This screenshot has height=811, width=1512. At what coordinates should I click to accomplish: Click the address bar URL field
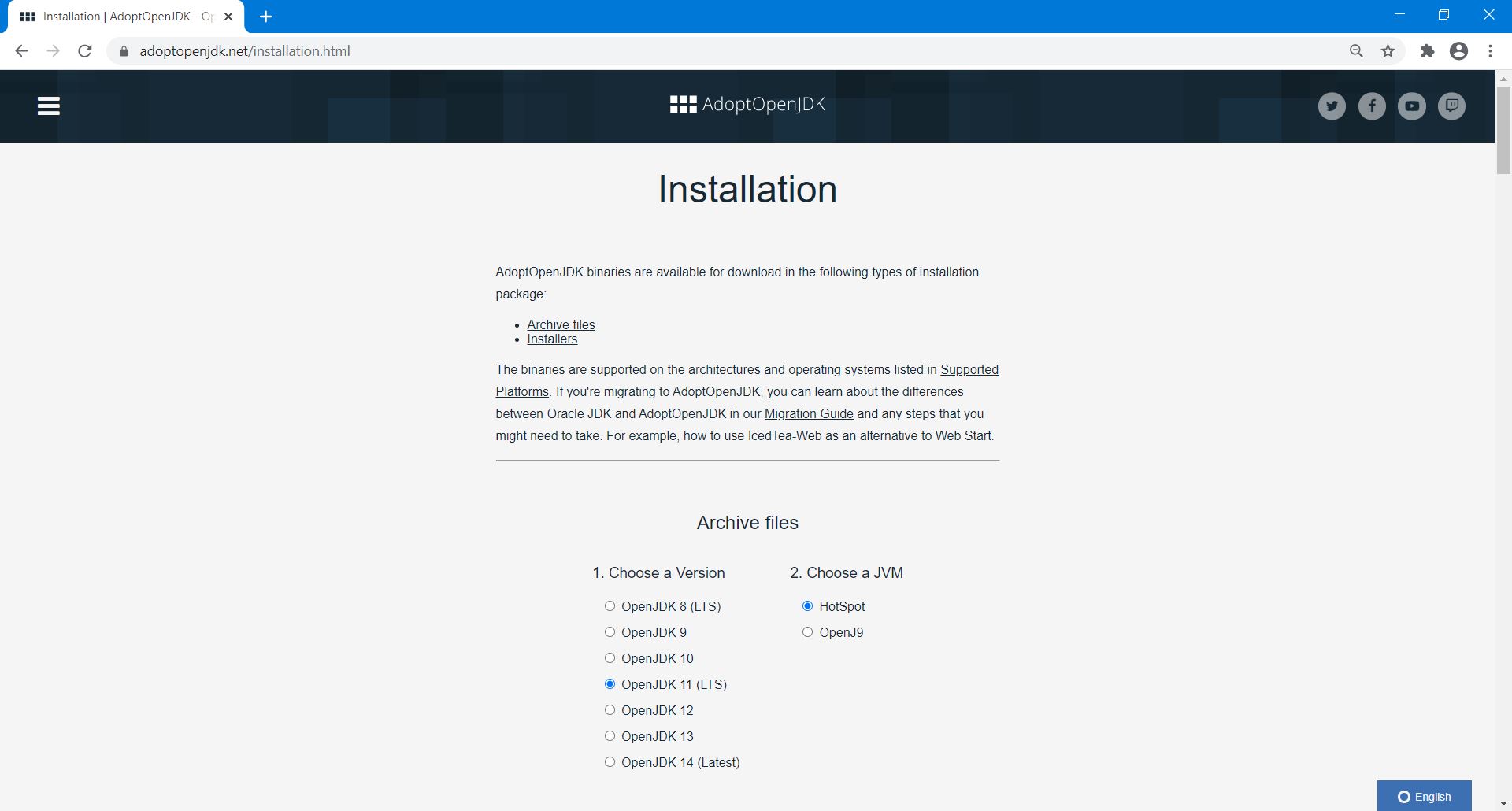(x=724, y=51)
